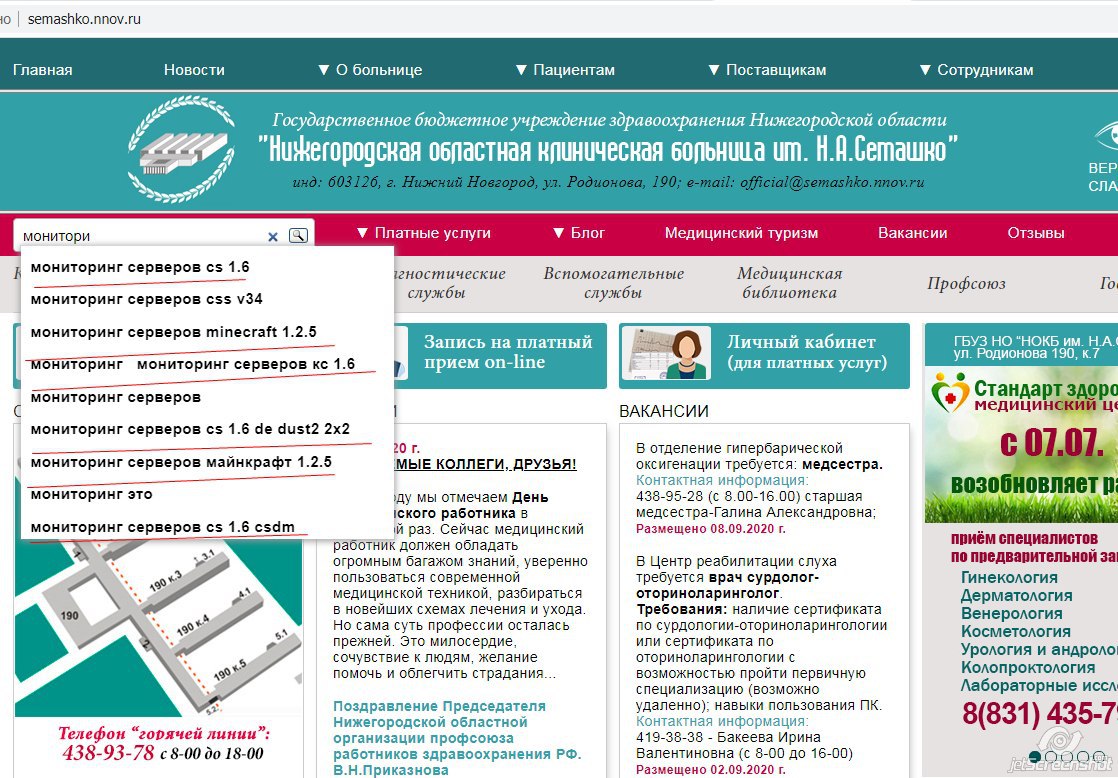Click the semashko.nnov.ru address bar URL
This screenshot has width=1118, height=778.
click(84, 19)
